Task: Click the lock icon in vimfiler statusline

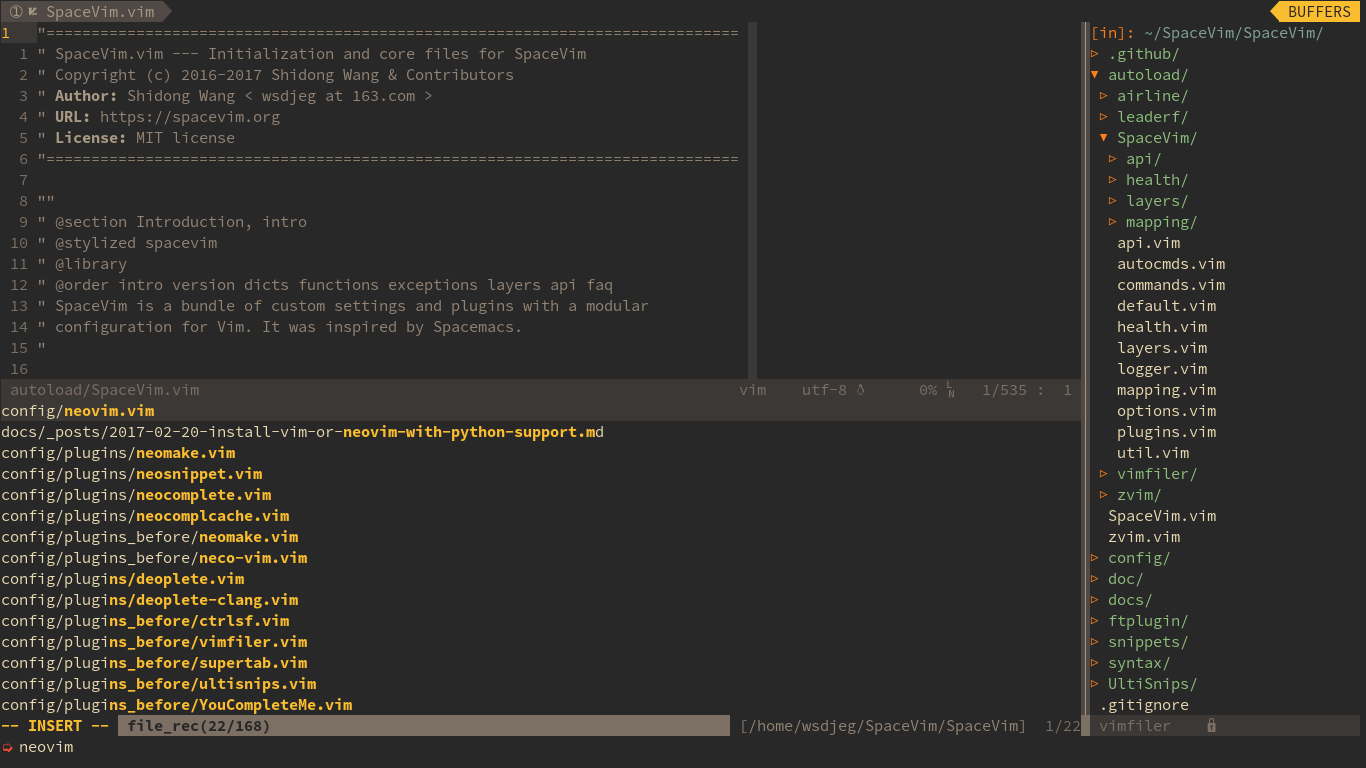Action: pyautogui.click(x=1211, y=726)
